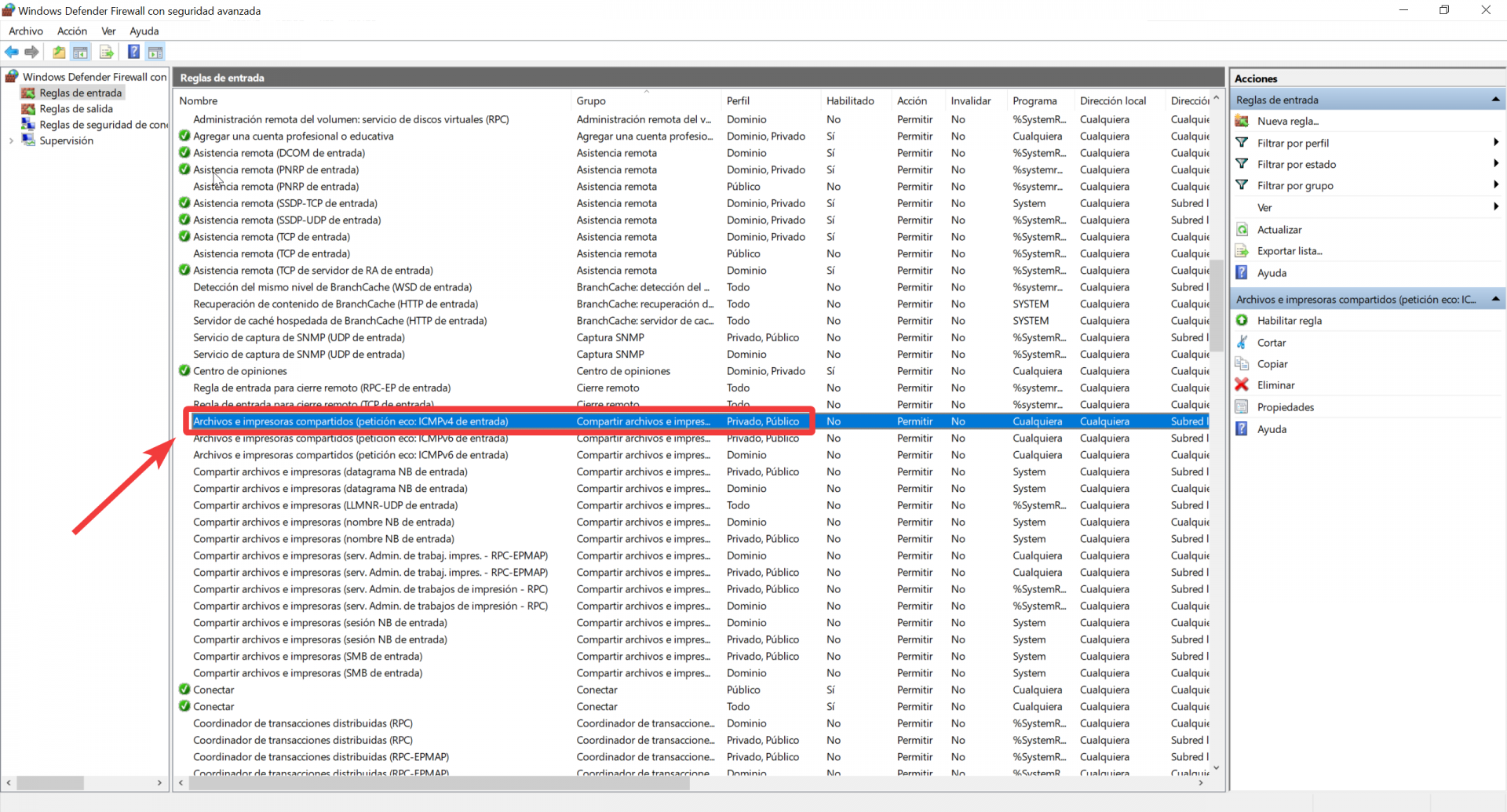The width and height of the screenshot is (1507, 812).
Task: Click the rules list scroll-right arrow
Action: click(1201, 783)
